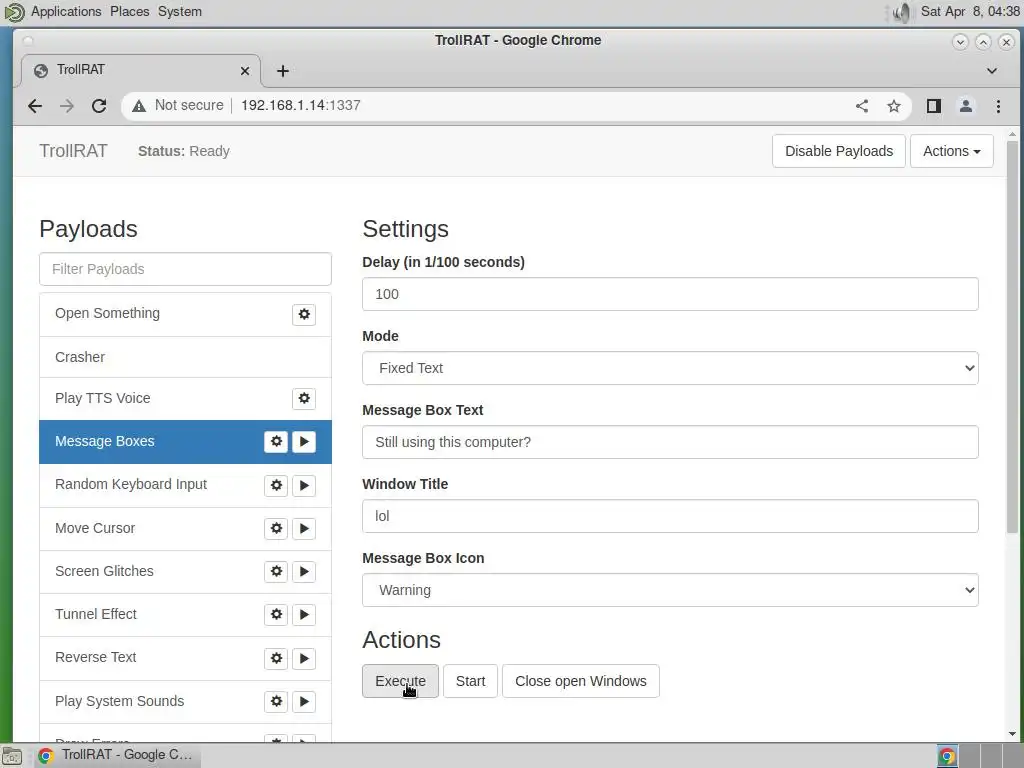Close the TrollRAT tab
Screen dimensions: 1024x768
tap(245, 71)
